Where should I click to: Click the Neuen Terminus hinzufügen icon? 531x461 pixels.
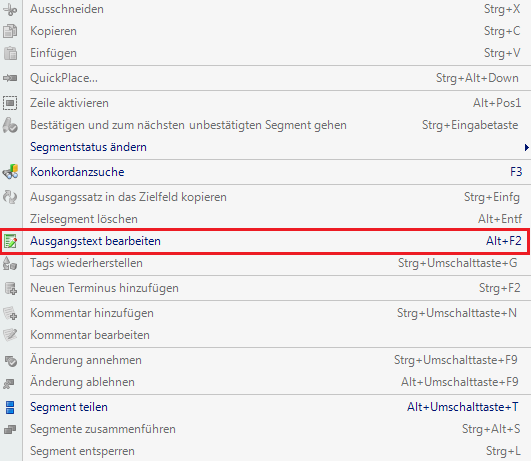[10, 288]
